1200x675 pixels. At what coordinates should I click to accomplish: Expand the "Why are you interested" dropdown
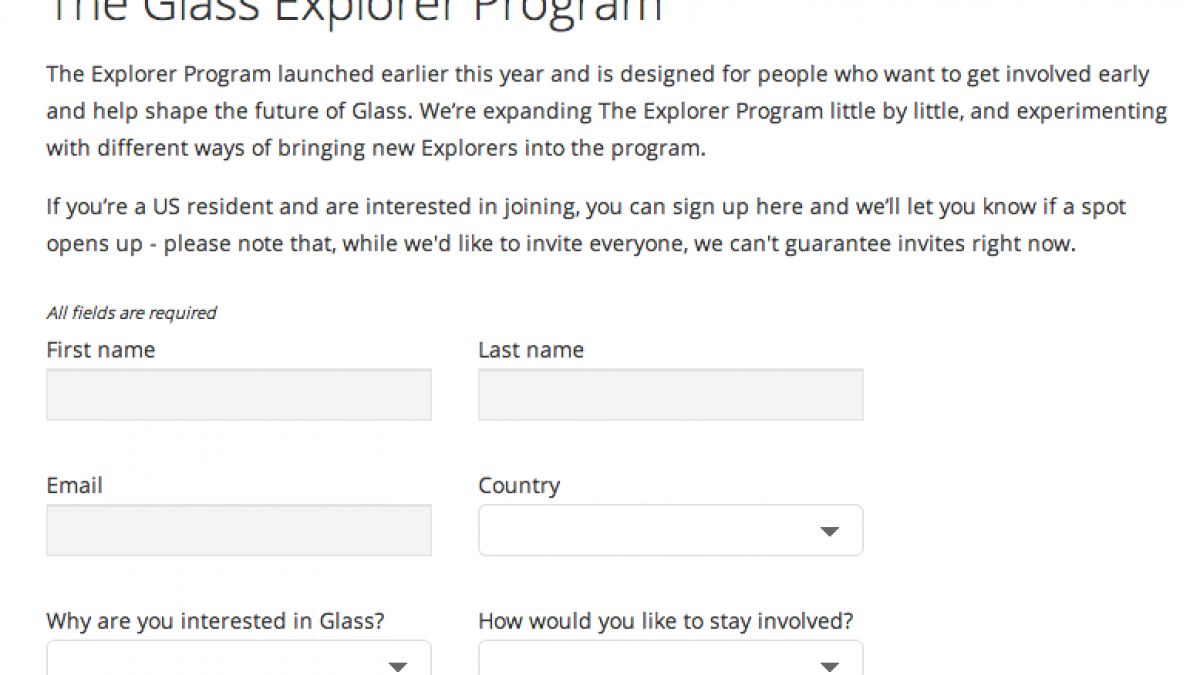pyautogui.click(x=239, y=660)
